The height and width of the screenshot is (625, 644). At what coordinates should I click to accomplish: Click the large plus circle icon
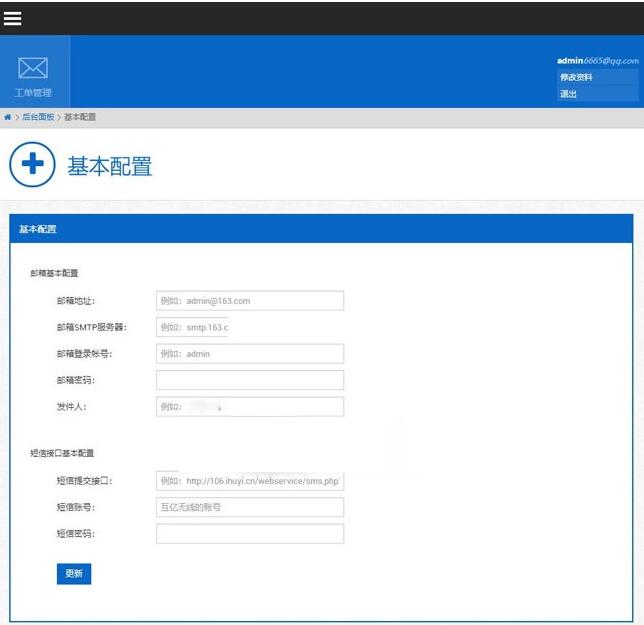[x=32, y=164]
